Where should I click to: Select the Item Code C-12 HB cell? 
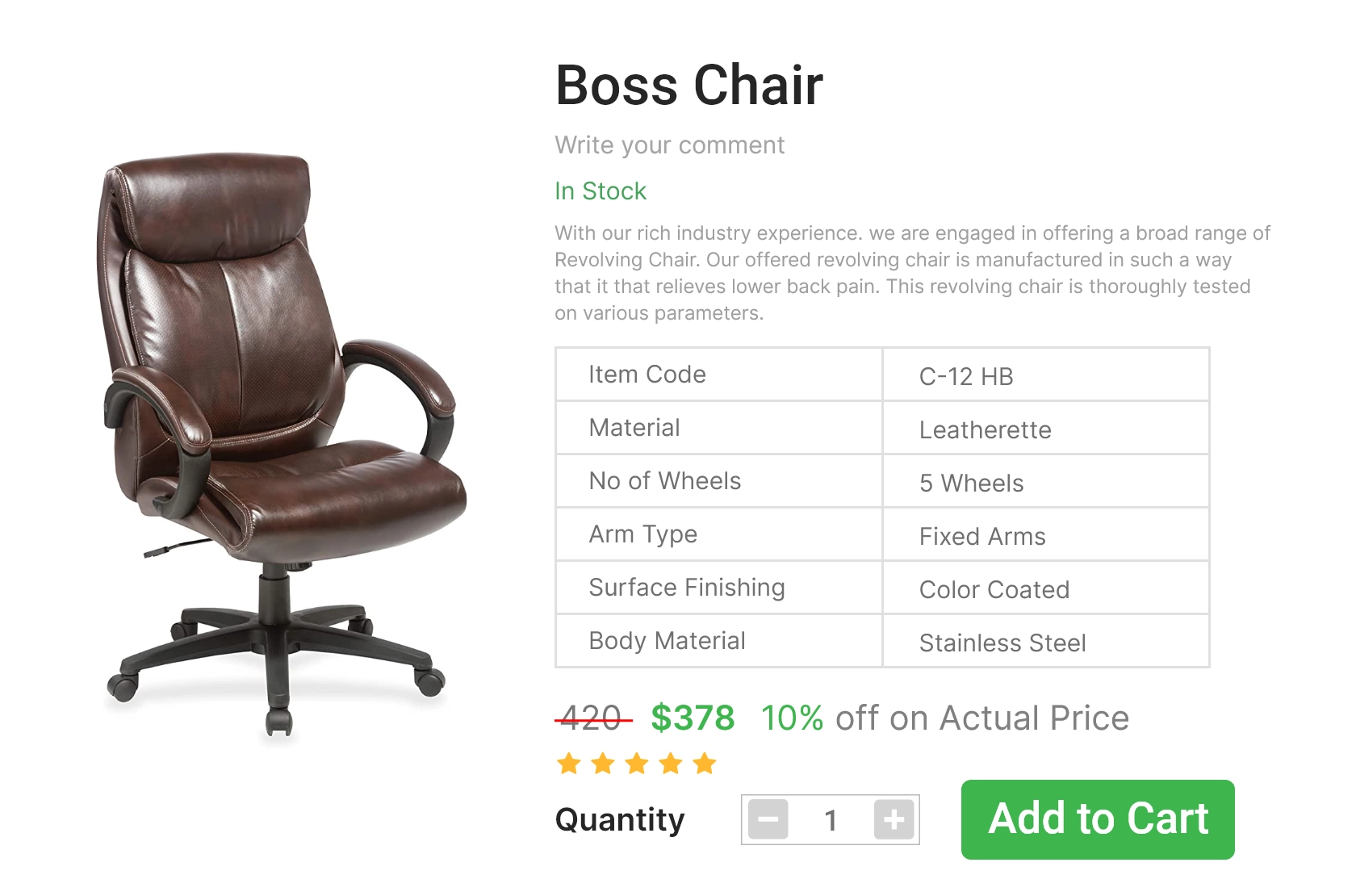tap(1046, 375)
